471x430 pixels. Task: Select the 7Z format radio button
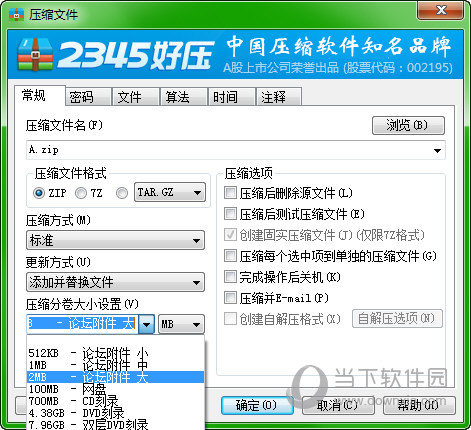click(81, 193)
